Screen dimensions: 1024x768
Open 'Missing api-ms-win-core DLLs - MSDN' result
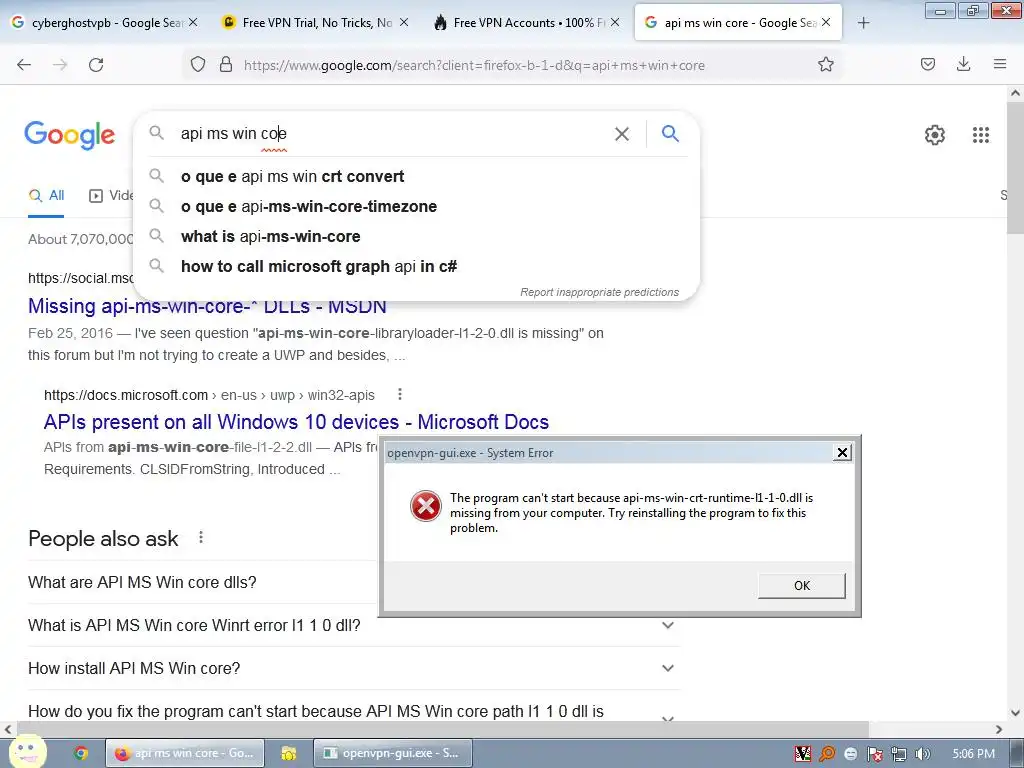click(x=207, y=306)
